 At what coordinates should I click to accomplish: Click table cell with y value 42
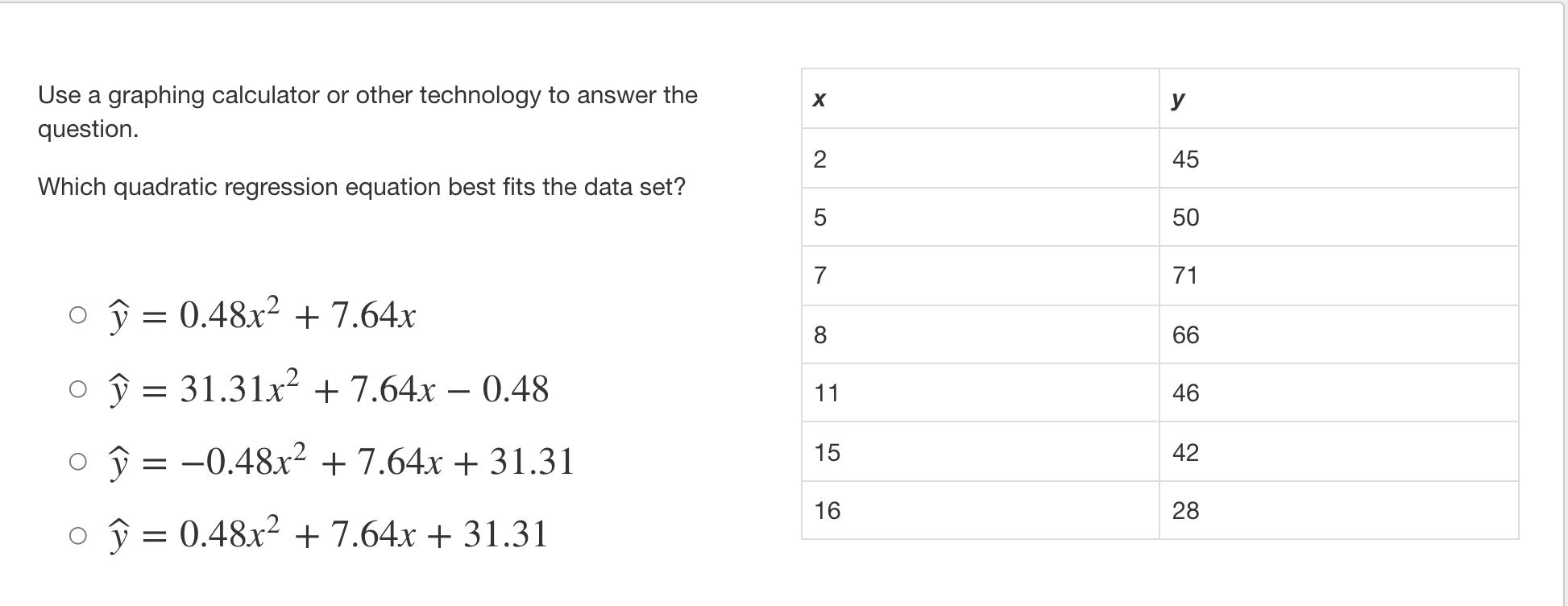click(x=1339, y=451)
